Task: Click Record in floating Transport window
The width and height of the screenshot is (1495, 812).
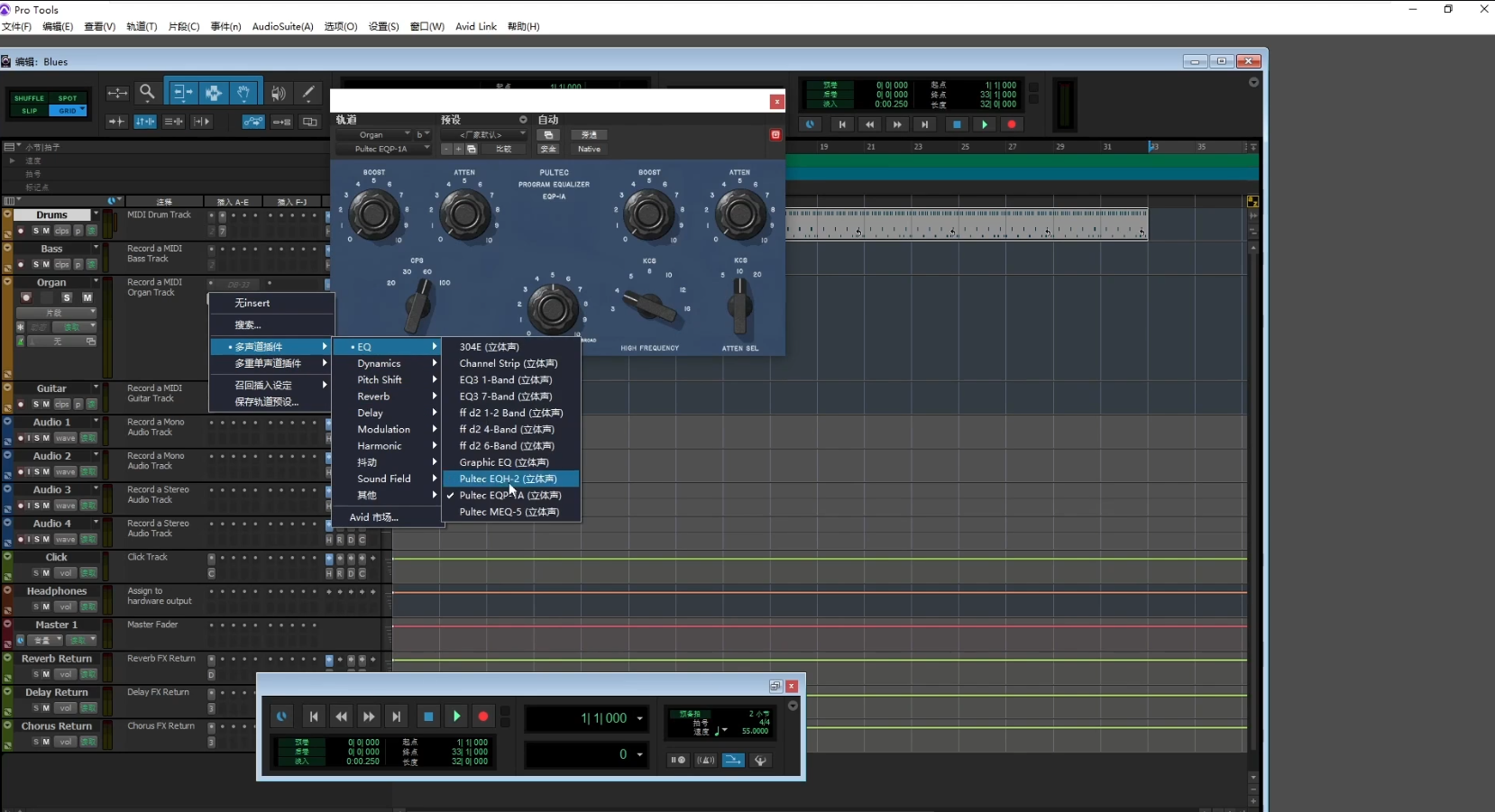Action: (x=483, y=716)
